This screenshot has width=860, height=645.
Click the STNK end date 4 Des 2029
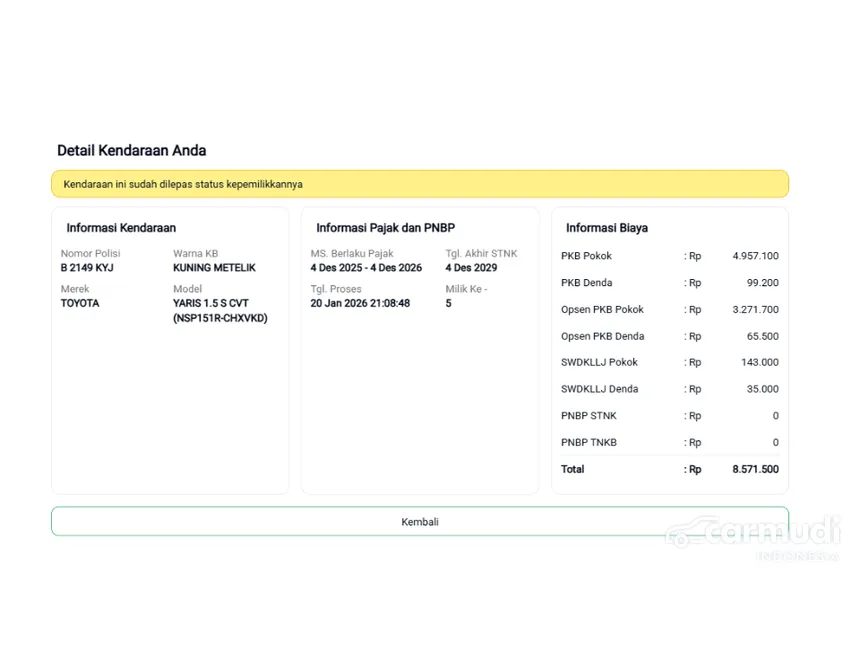pyautogui.click(x=471, y=268)
